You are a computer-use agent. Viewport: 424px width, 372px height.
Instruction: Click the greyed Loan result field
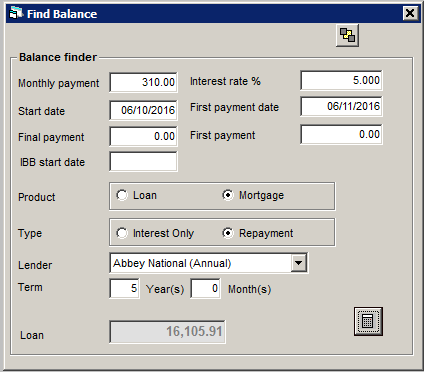pyautogui.click(x=167, y=332)
